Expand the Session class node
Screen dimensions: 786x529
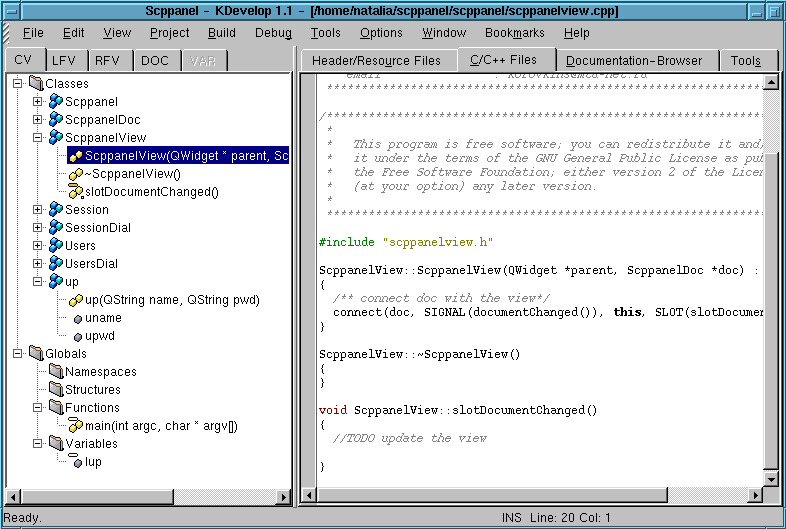click(x=38, y=210)
